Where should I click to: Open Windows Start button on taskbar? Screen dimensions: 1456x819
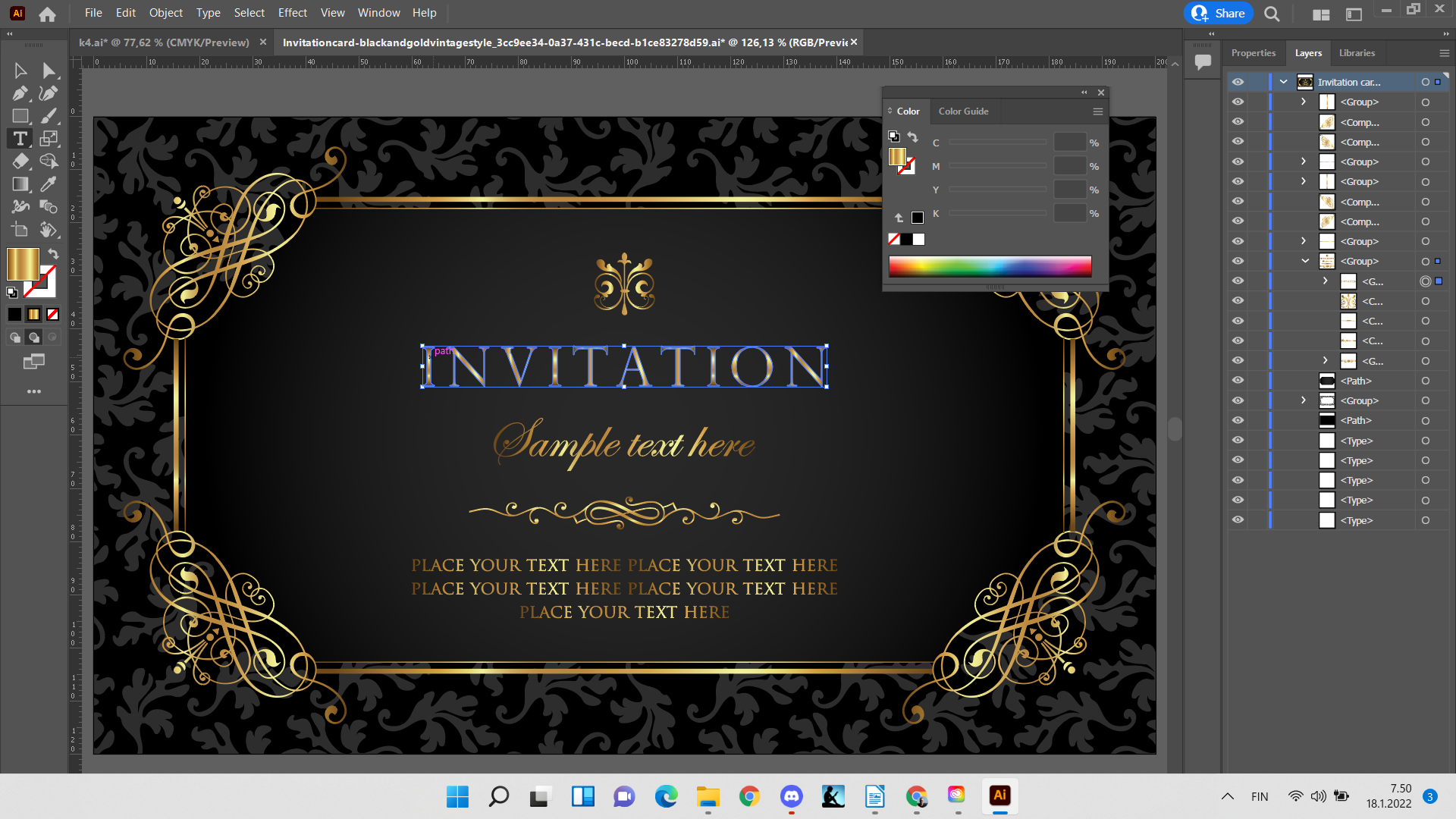click(457, 796)
